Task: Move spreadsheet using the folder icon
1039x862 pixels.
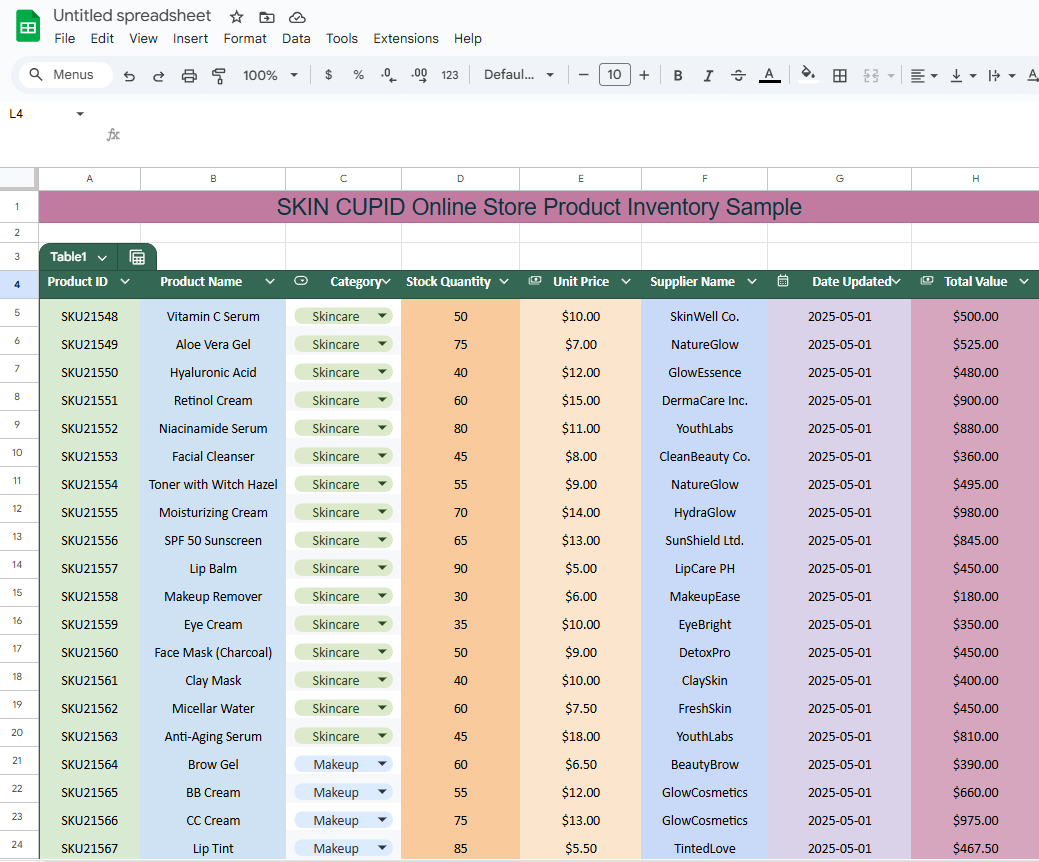Action: coord(266,17)
